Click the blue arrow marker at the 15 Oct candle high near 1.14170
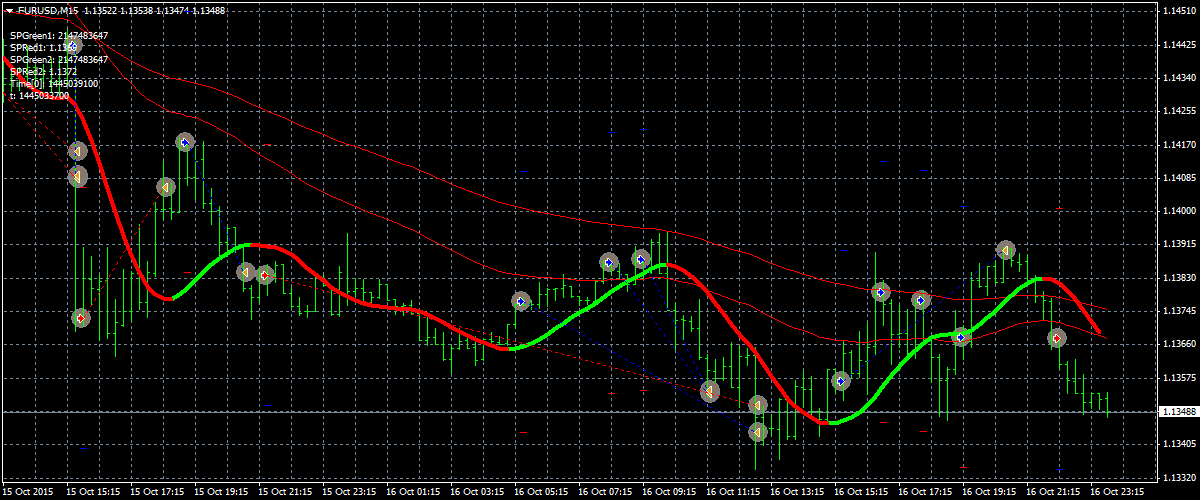Image resolution: width=1200 pixels, height=500 pixels. (185, 143)
